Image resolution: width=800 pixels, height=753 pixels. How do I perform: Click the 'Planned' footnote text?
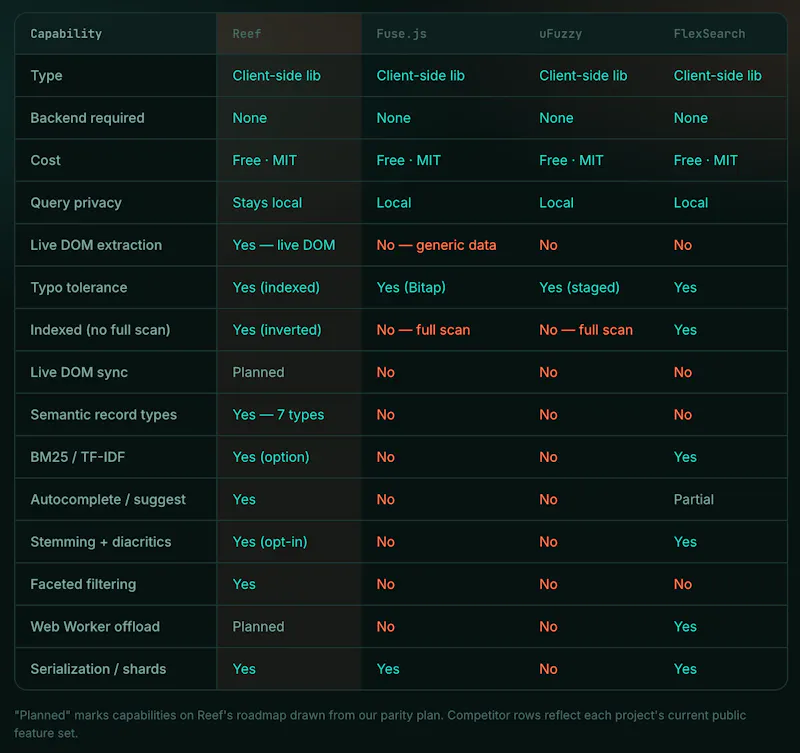380,724
